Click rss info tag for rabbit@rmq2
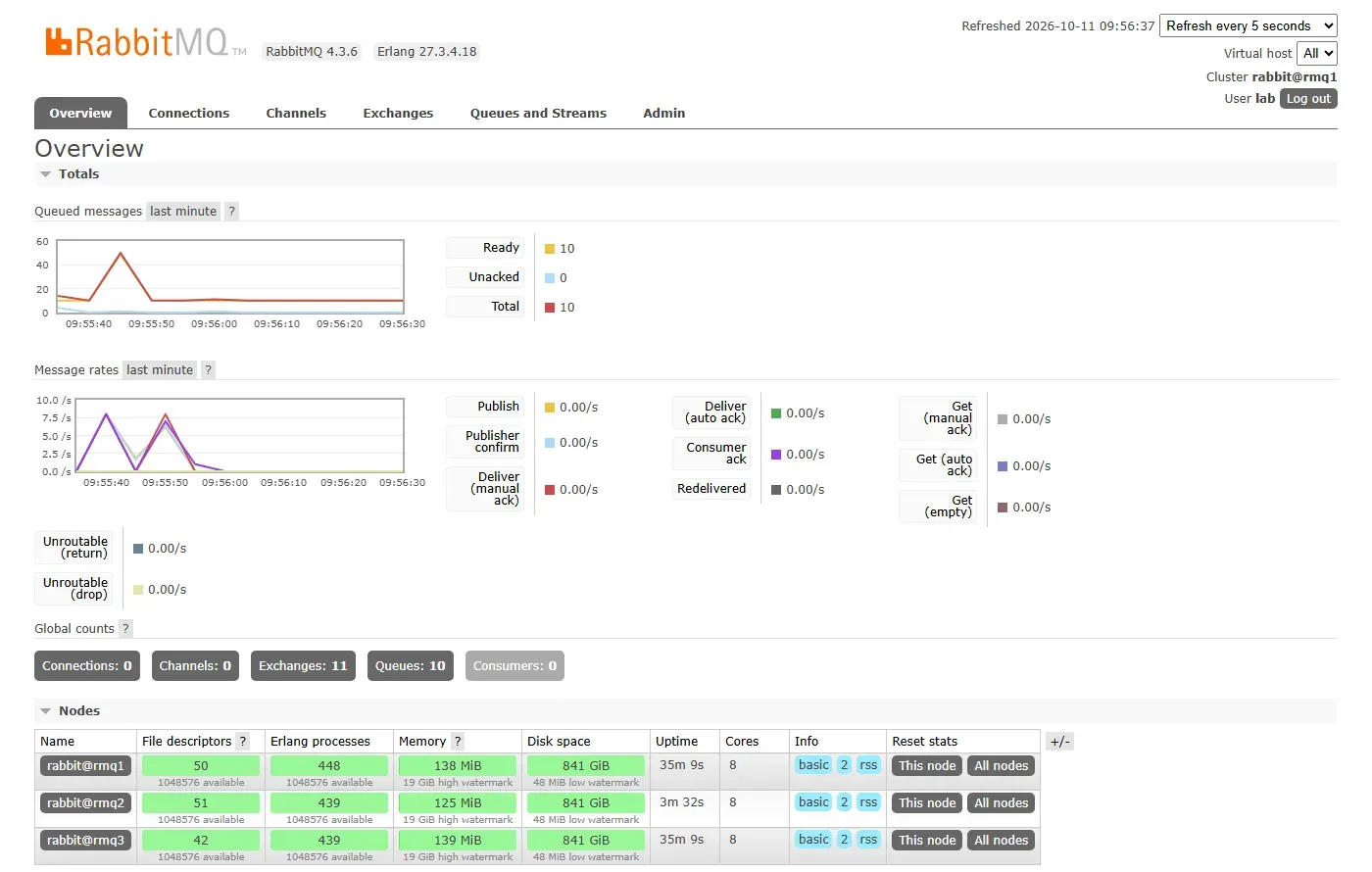 pyautogui.click(x=868, y=802)
